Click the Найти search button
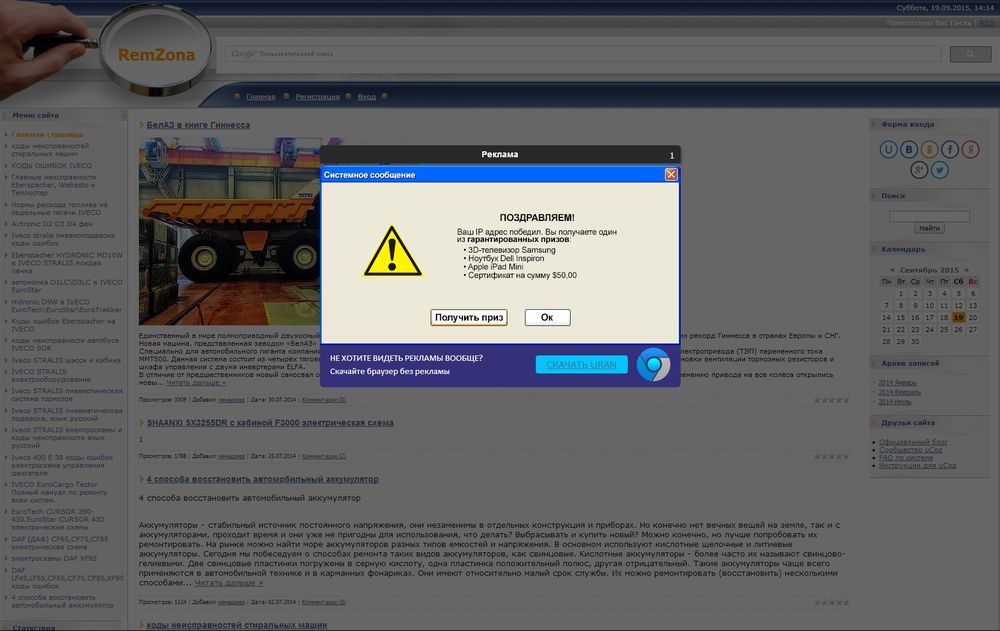This screenshot has width=1000, height=631. [x=929, y=228]
